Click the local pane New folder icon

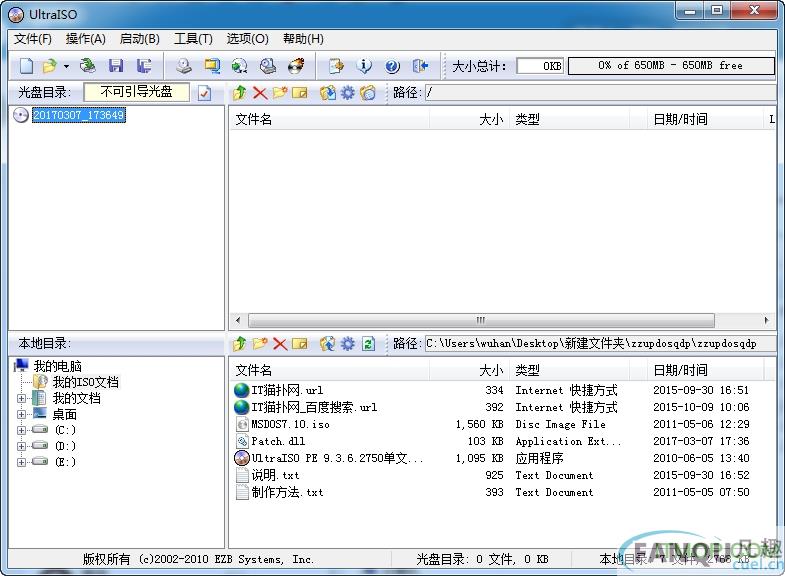(x=260, y=344)
